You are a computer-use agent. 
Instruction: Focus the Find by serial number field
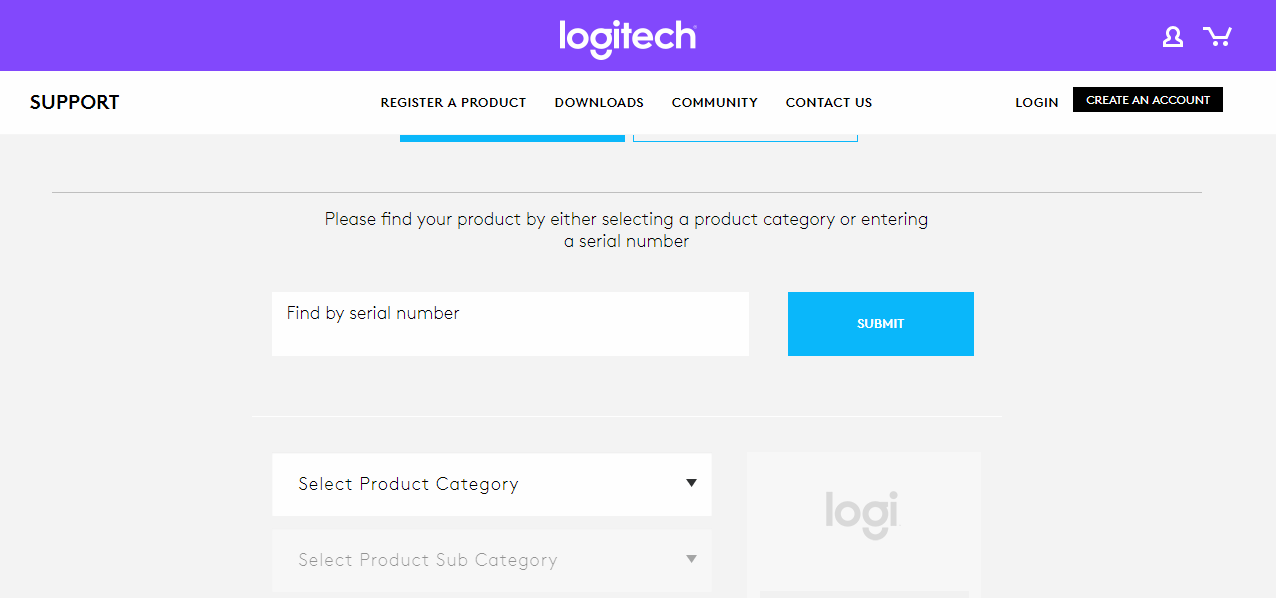pyautogui.click(x=510, y=324)
